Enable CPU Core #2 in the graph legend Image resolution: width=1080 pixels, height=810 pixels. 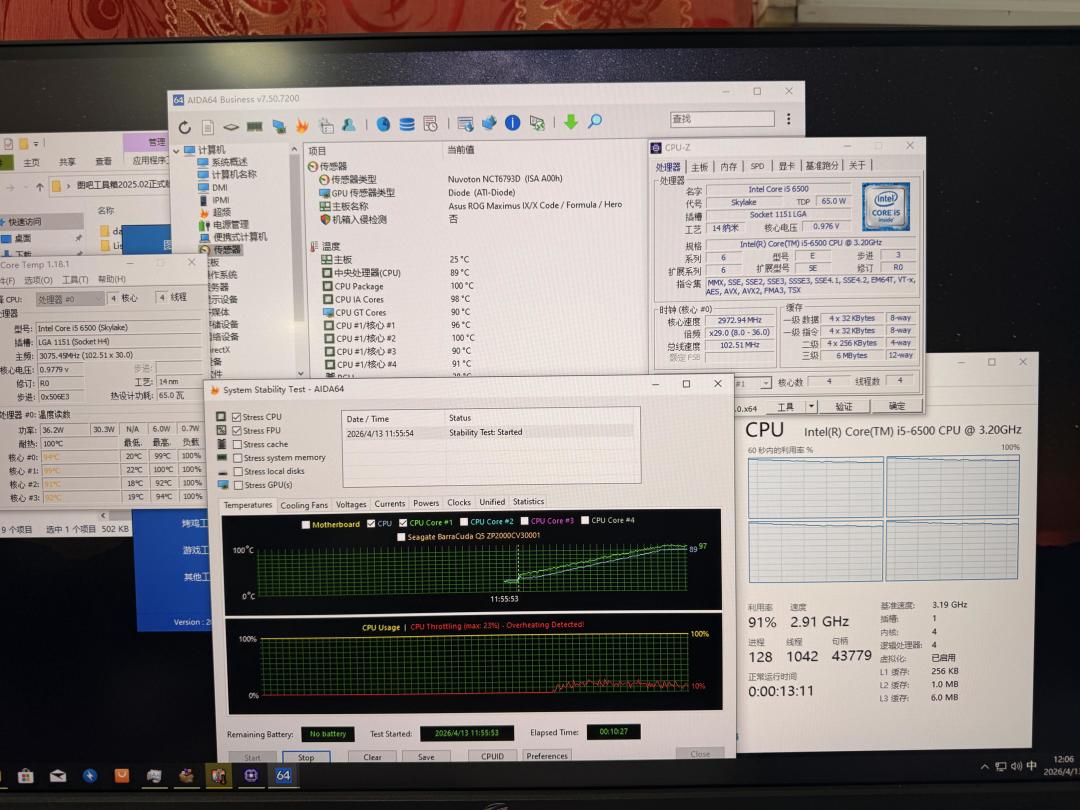(x=464, y=521)
